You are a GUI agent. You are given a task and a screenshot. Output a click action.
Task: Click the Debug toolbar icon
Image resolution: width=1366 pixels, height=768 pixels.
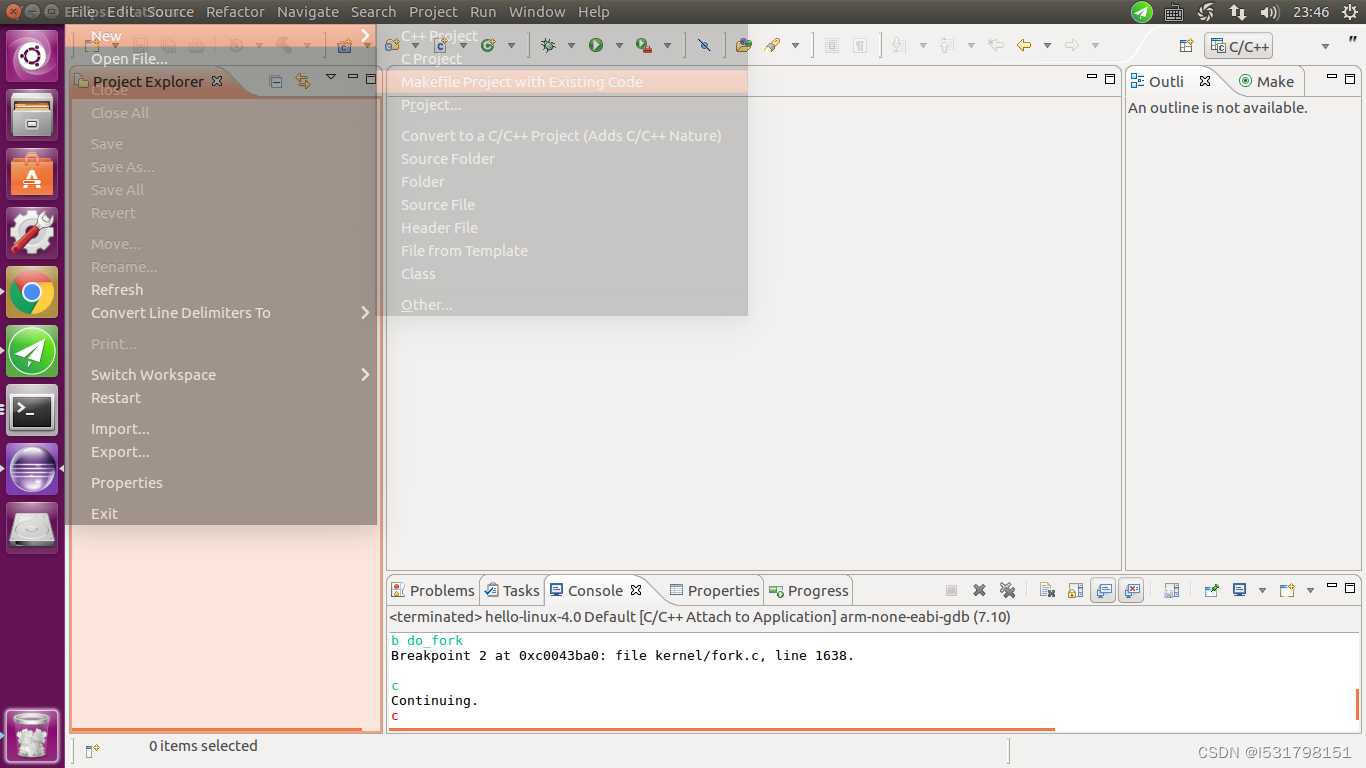(x=547, y=45)
